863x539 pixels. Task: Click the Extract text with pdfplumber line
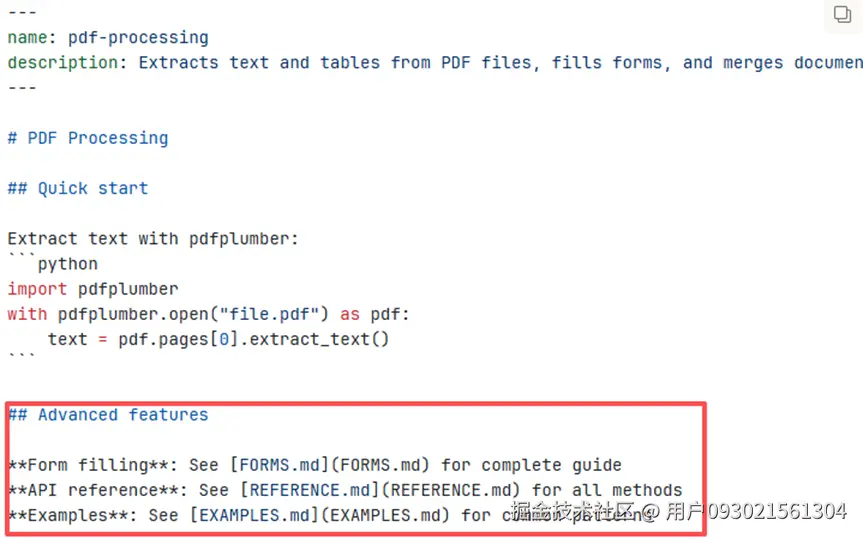tap(153, 239)
